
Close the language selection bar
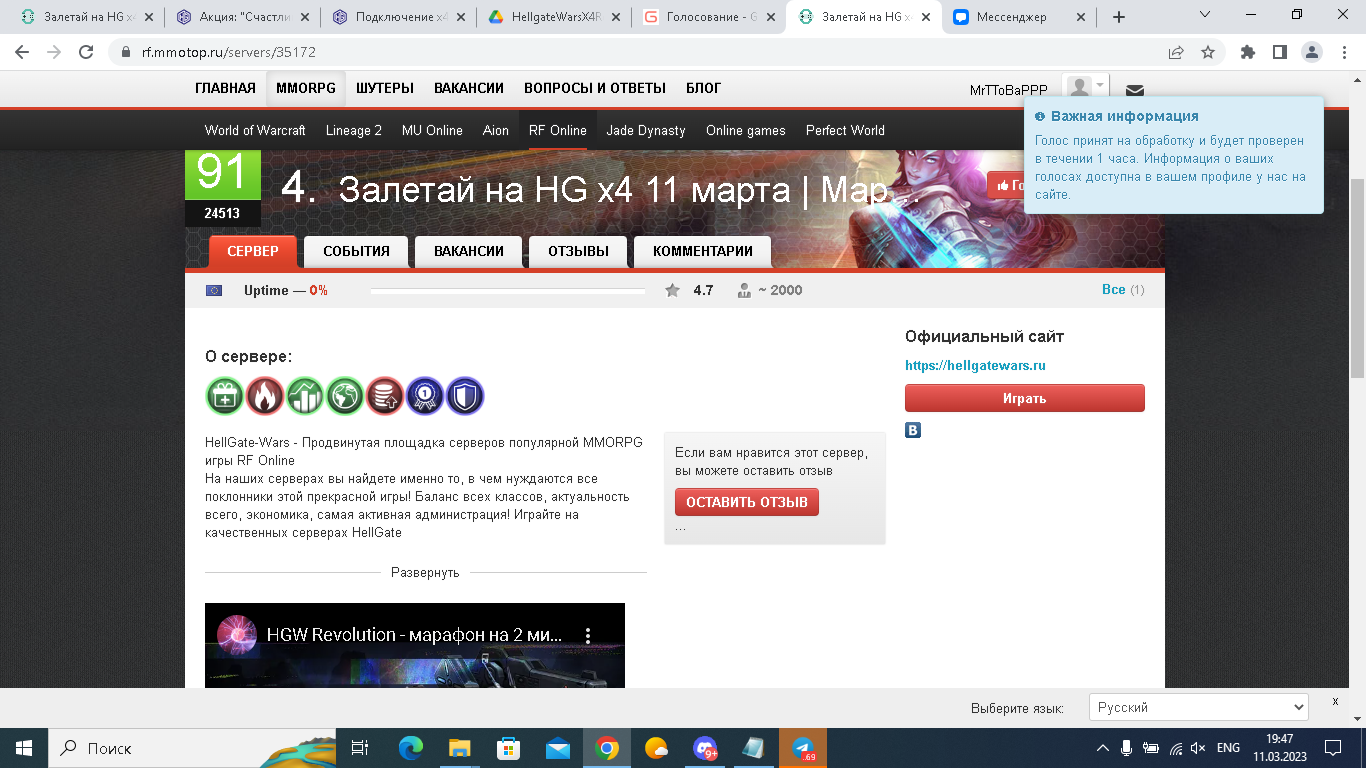tap(1335, 702)
